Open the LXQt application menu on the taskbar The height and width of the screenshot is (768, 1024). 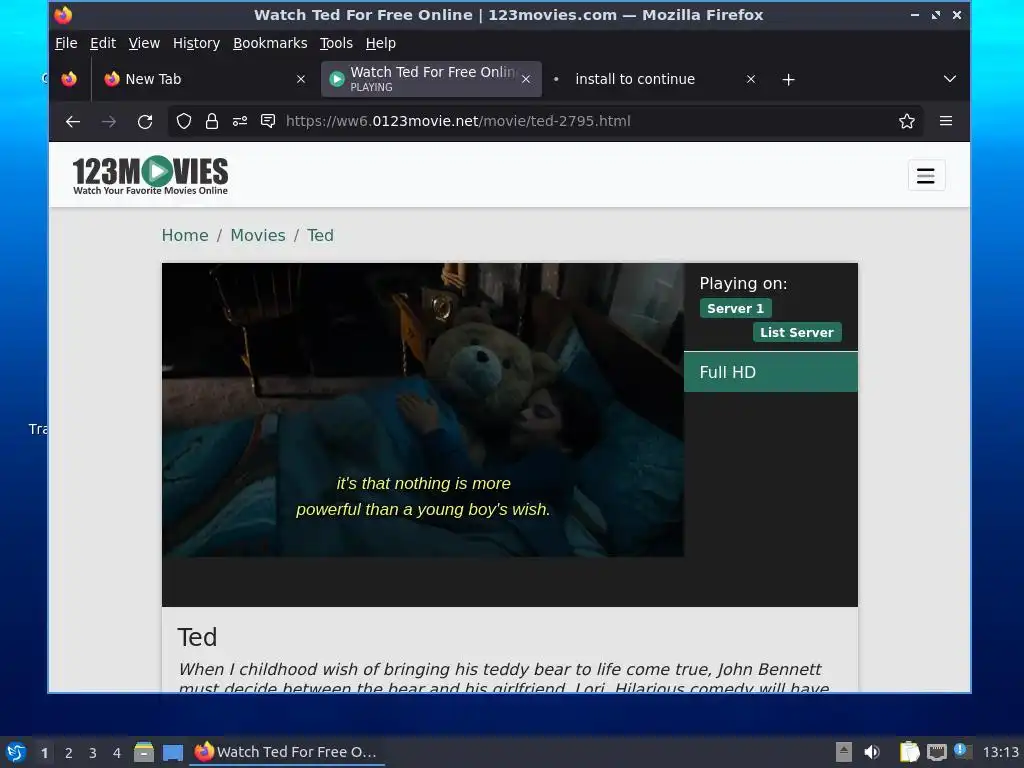click(16, 752)
